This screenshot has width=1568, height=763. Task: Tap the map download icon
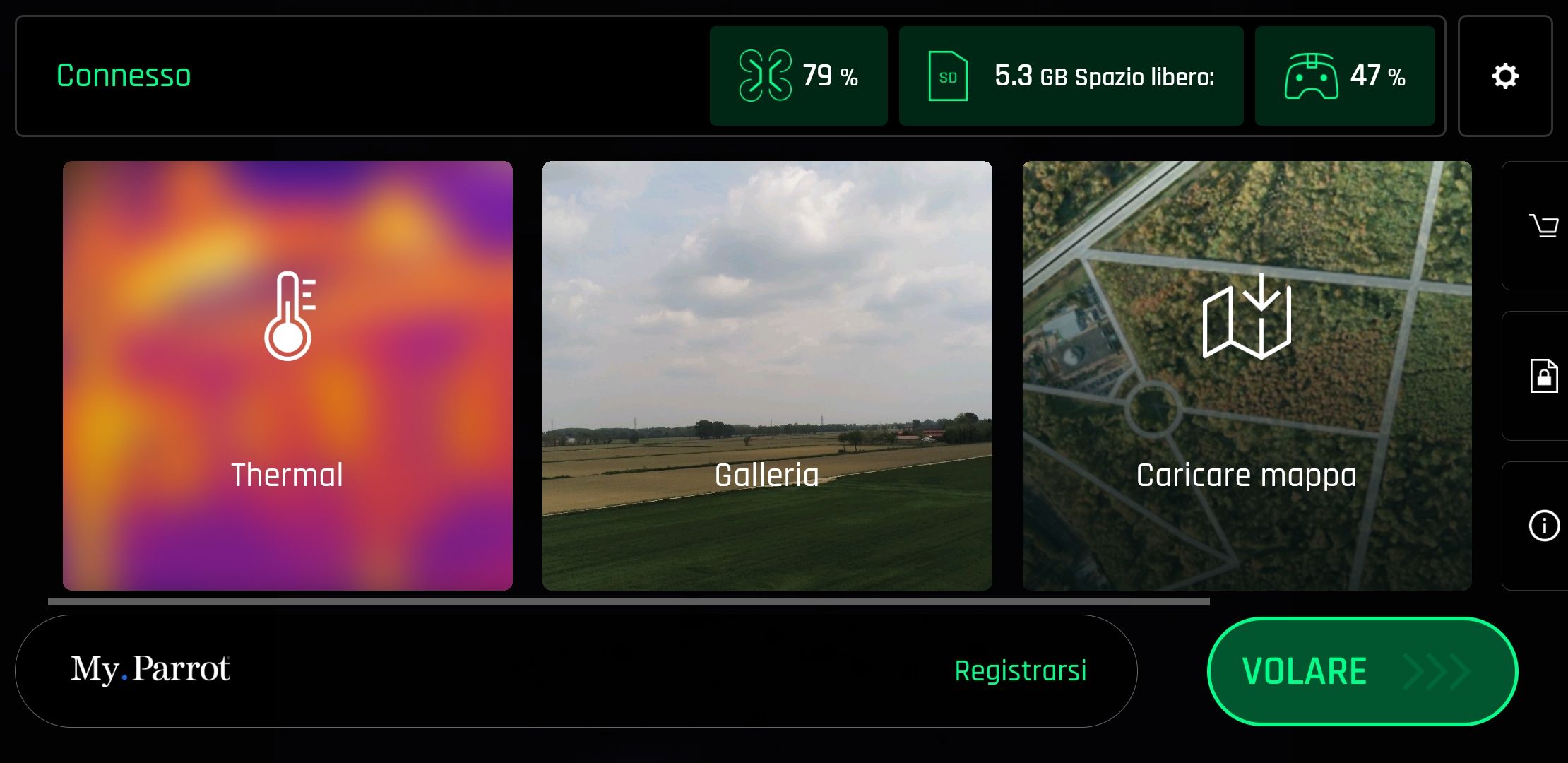(1247, 316)
